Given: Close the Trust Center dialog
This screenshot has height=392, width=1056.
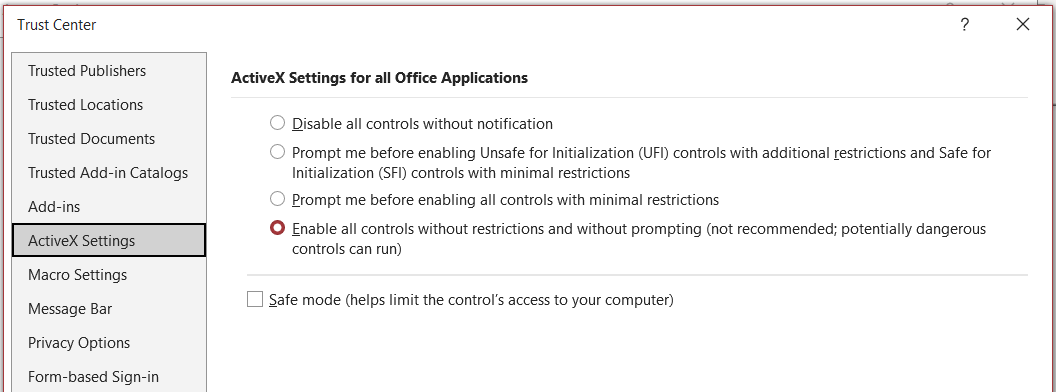Looking at the screenshot, I should pyautogui.click(x=1022, y=25).
